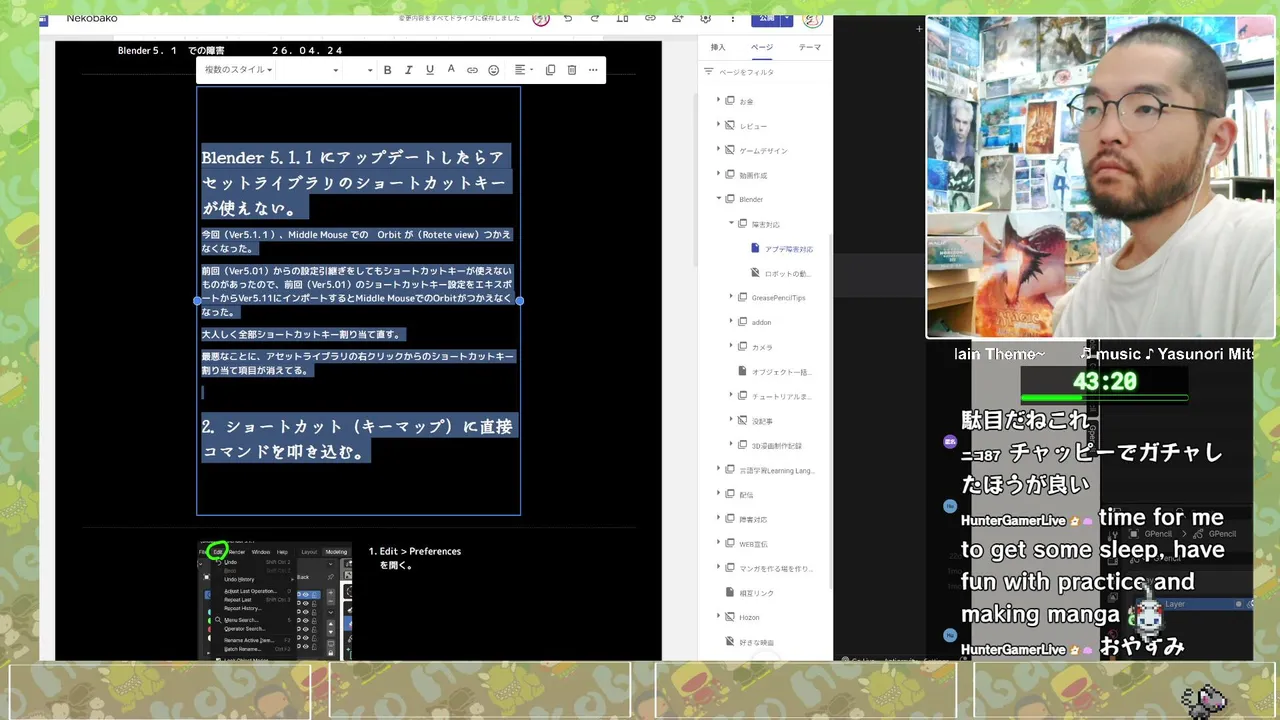
Task: Collapse the 障害対応 subgroup under Blender
Action: tap(731, 224)
